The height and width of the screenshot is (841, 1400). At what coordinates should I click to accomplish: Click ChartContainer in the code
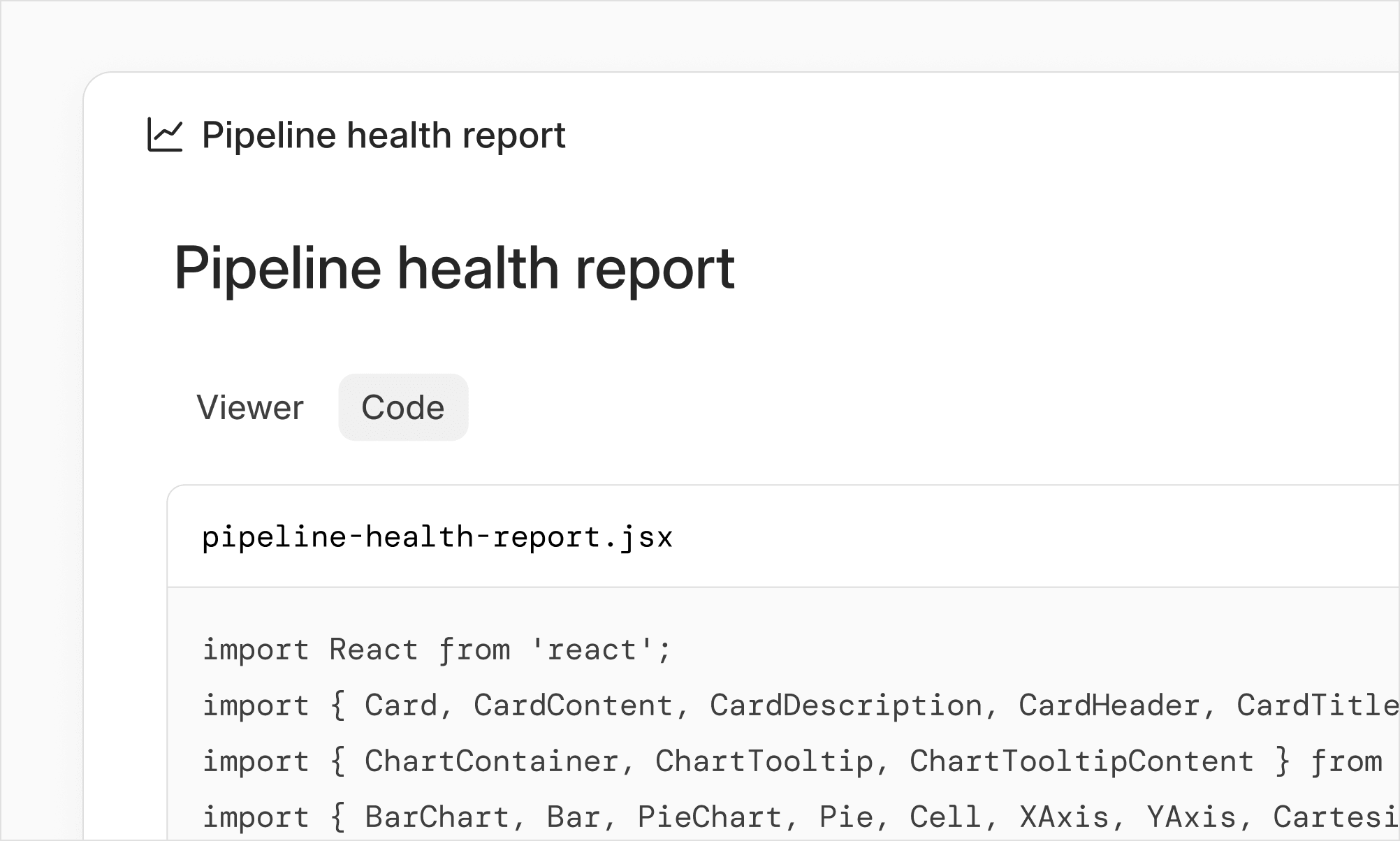point(491,761)
